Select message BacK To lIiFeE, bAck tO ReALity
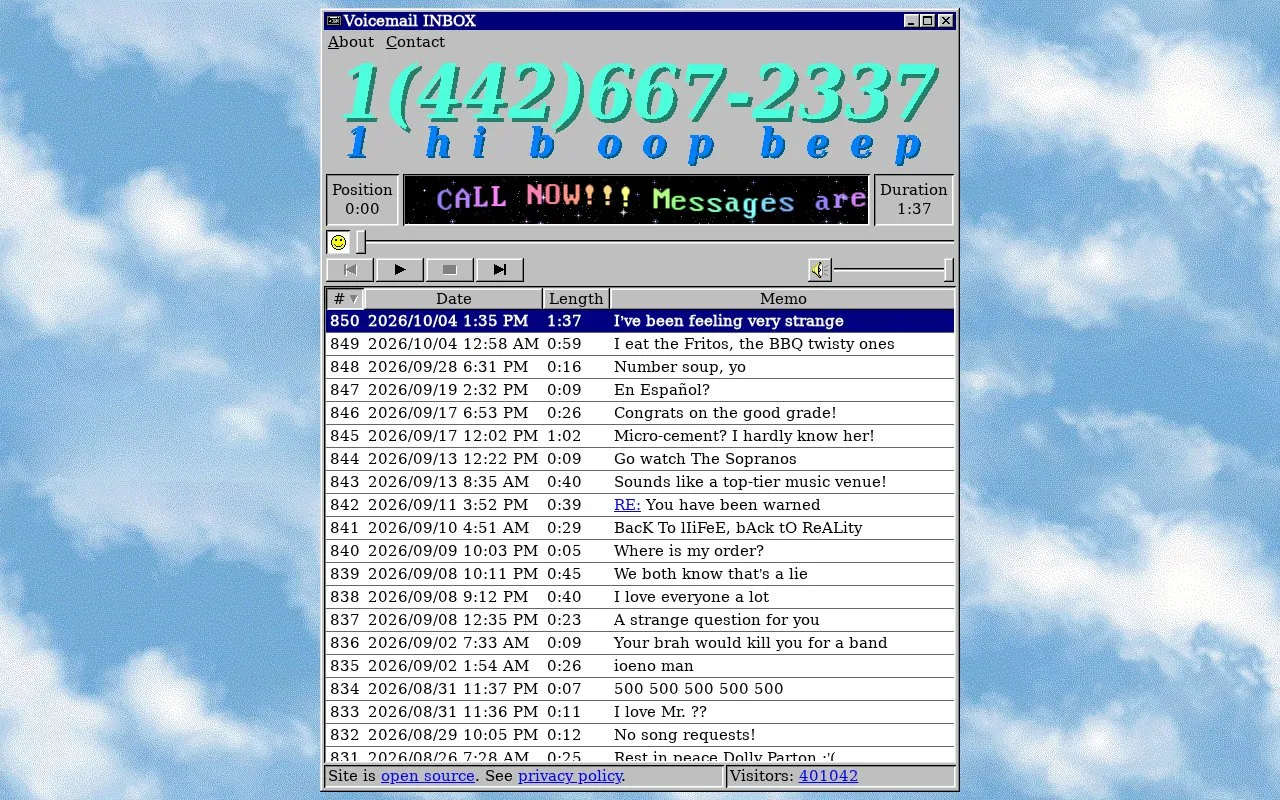Image resolution: width=1280 pixels, height=800 pixels. [640, 528]
